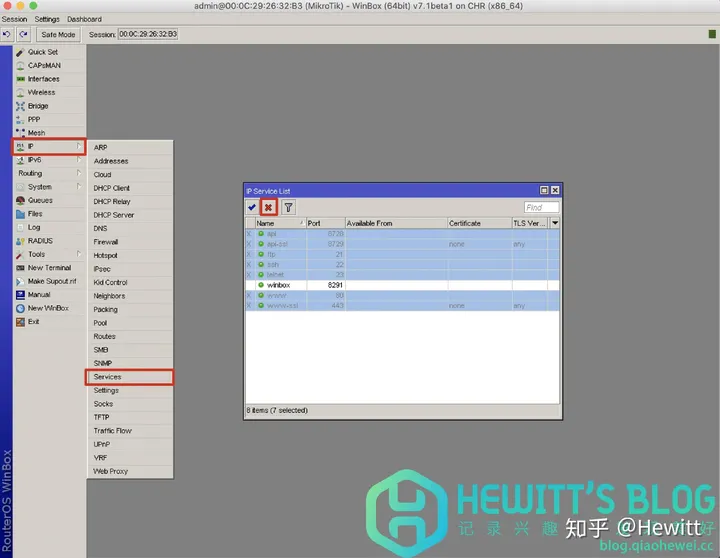
Task: Select the www-ssl service row
Action: click(x=402, y=305)
